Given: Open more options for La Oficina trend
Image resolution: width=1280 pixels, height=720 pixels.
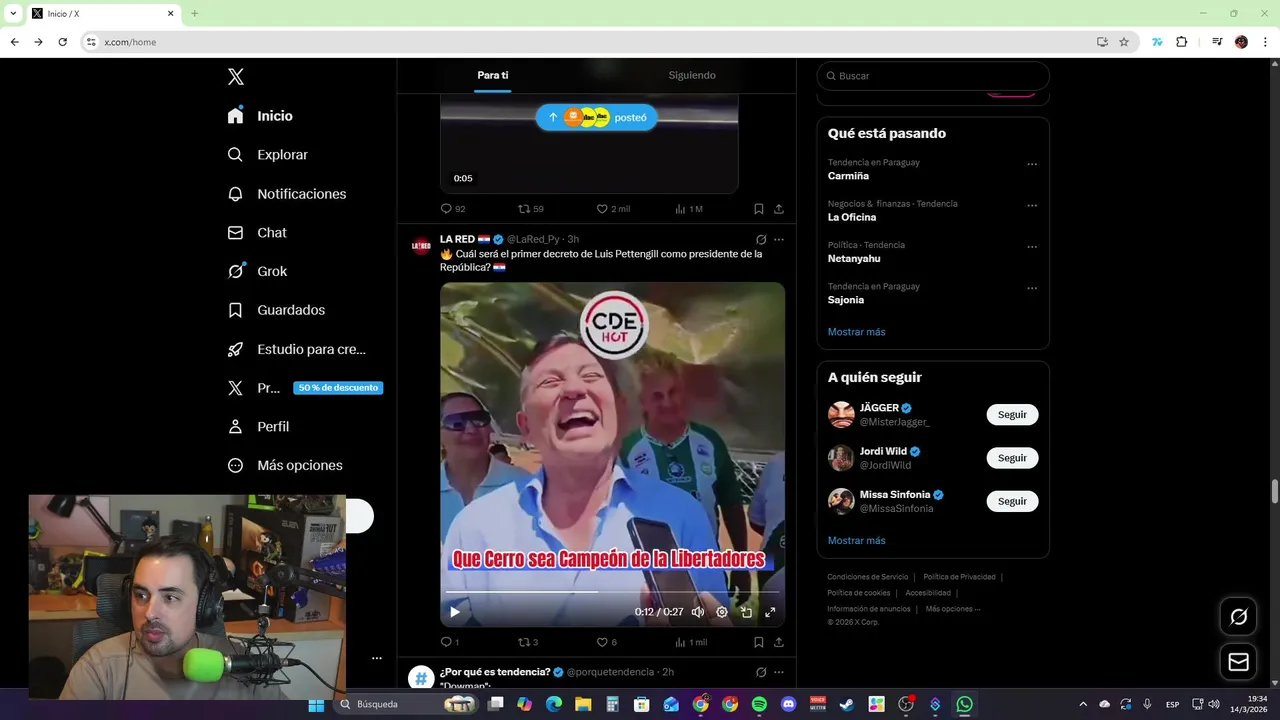Looking at the screenshot, I should point(1032,206).
